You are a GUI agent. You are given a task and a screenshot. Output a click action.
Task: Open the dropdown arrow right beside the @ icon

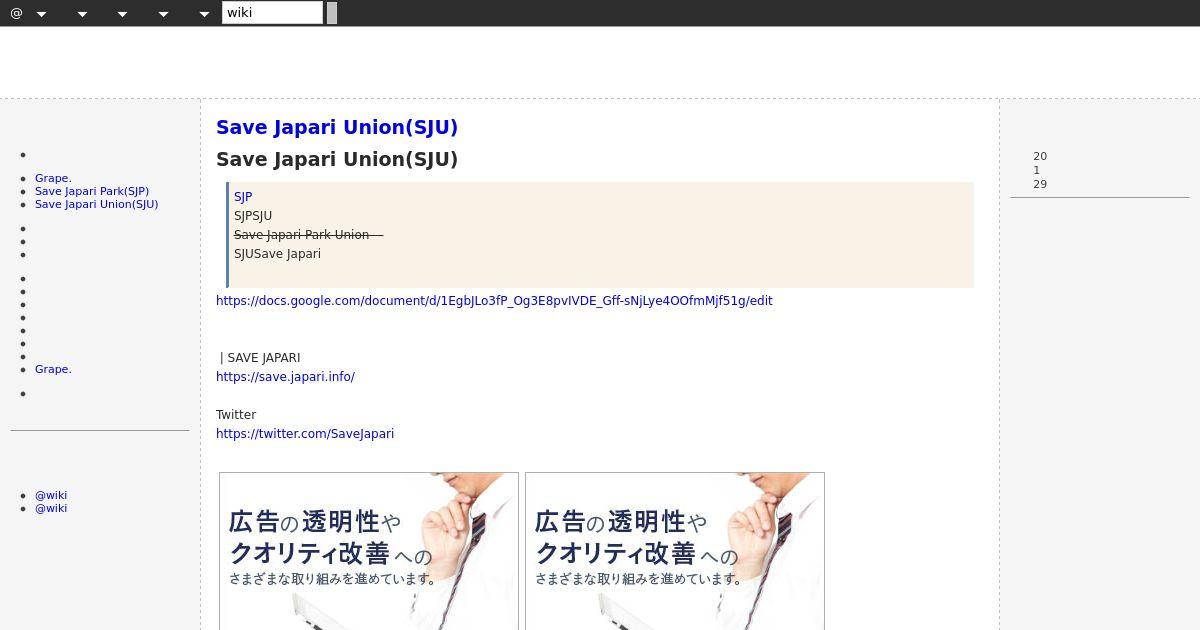42,14
